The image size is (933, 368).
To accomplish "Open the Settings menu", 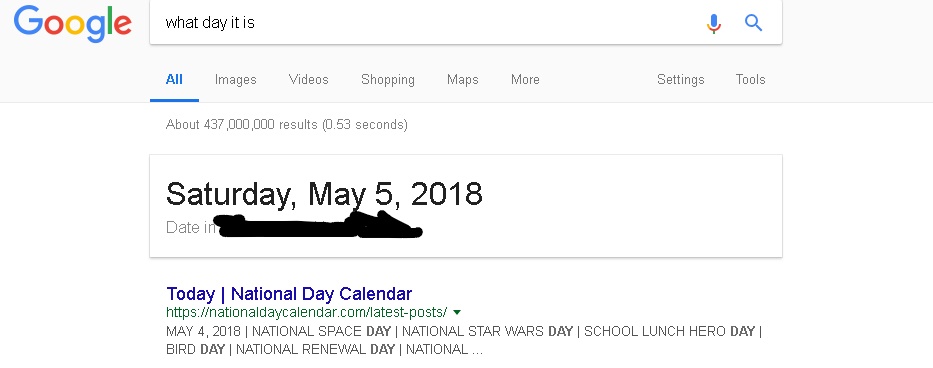I will (680, 80).
